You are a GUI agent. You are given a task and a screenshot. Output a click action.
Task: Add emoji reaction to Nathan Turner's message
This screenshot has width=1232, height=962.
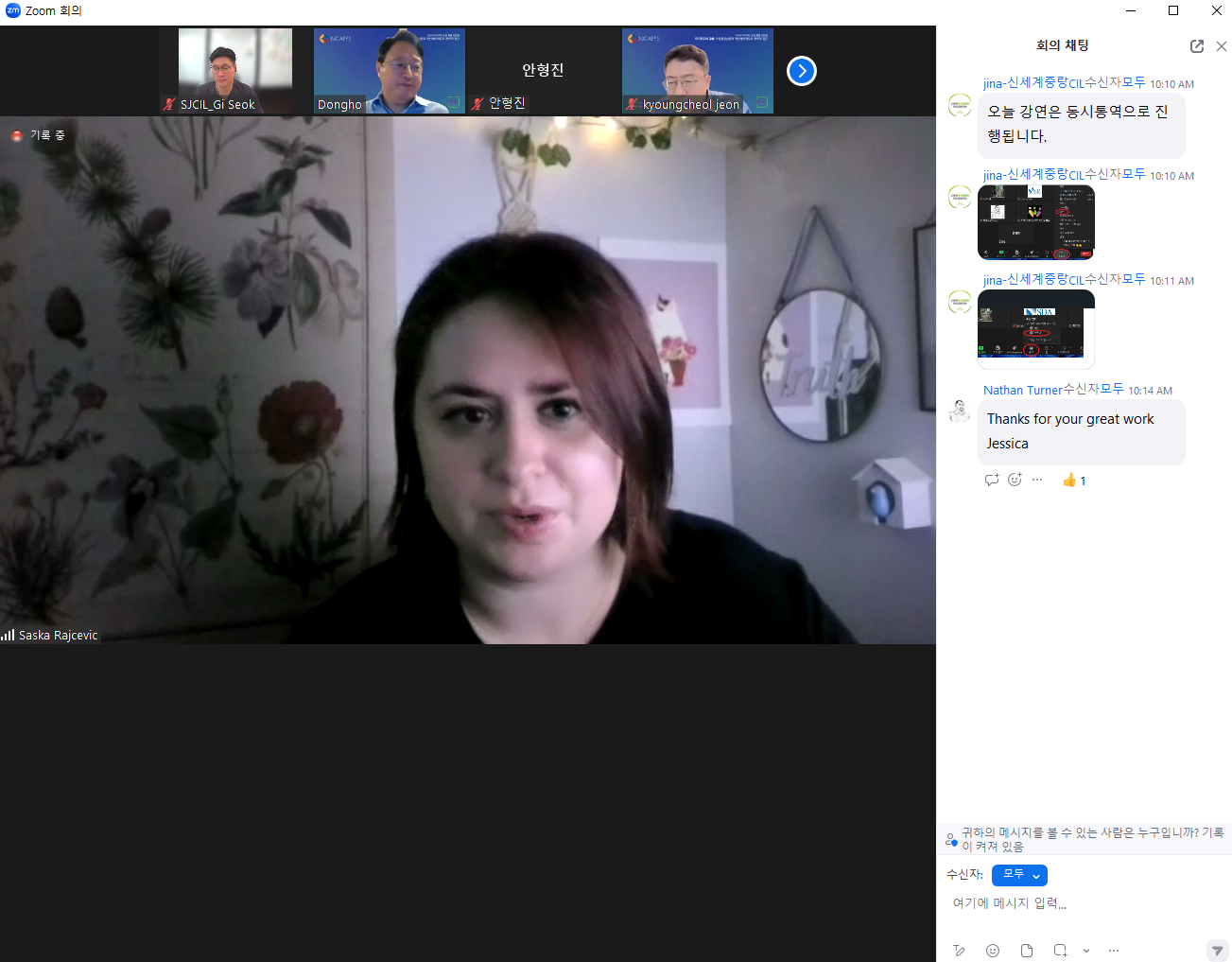click(x=1015, y=480)
